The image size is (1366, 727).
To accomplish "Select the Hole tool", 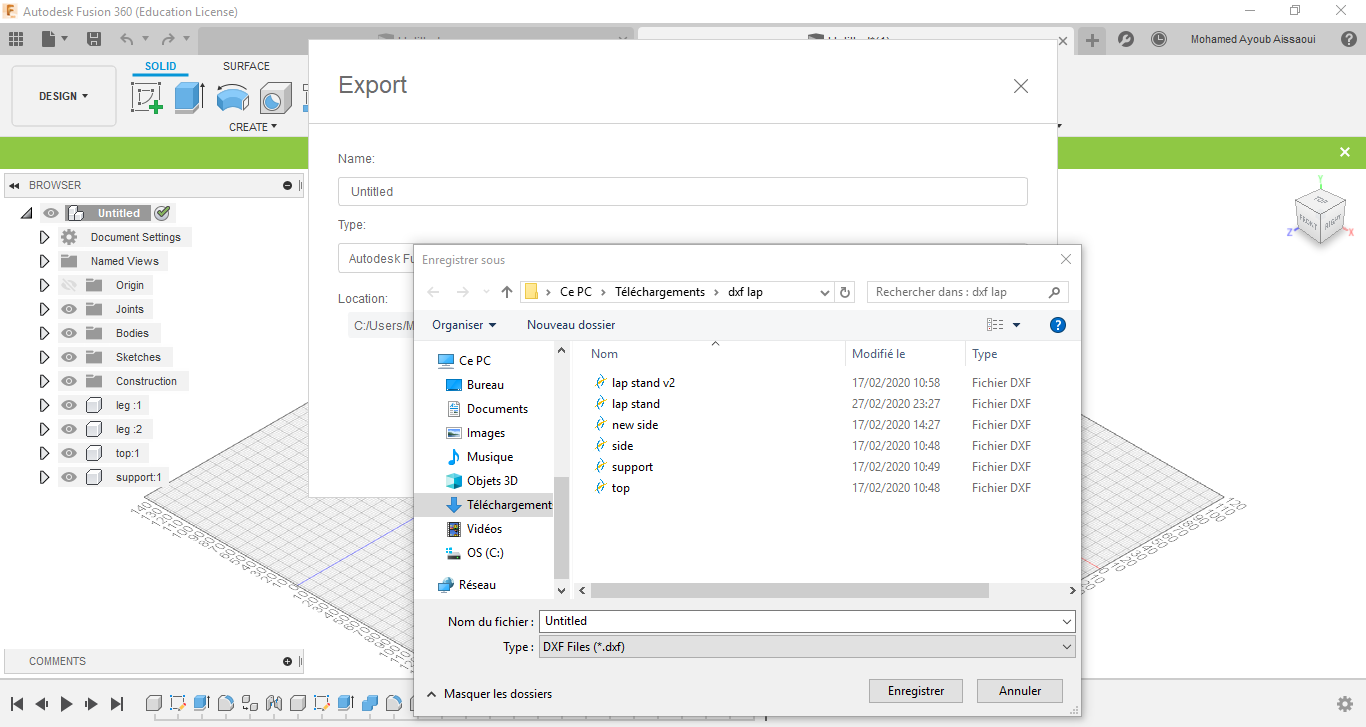I will pyautogui.click(x=275, y=97).
